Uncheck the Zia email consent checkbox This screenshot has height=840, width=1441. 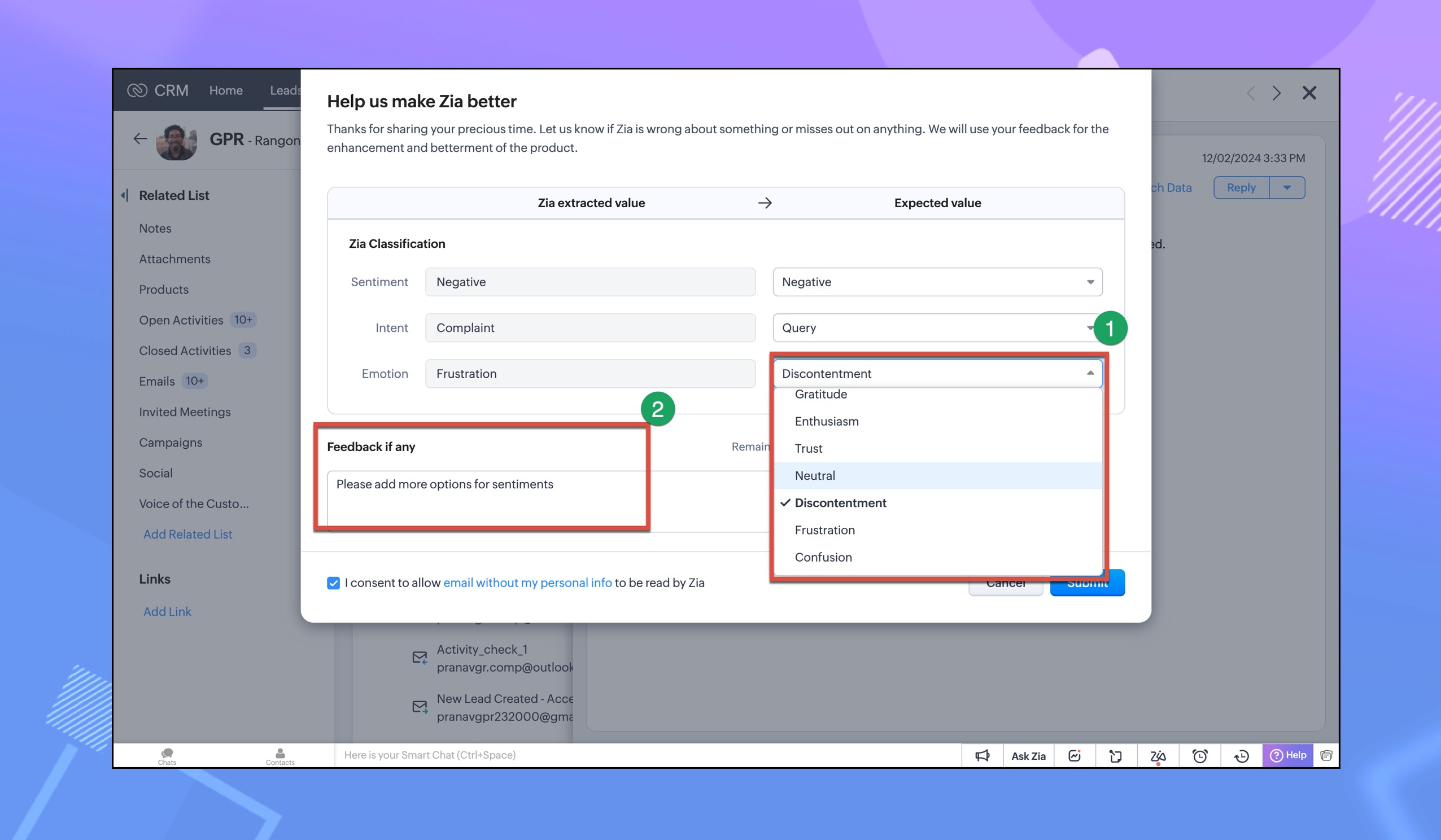point(333,583)
